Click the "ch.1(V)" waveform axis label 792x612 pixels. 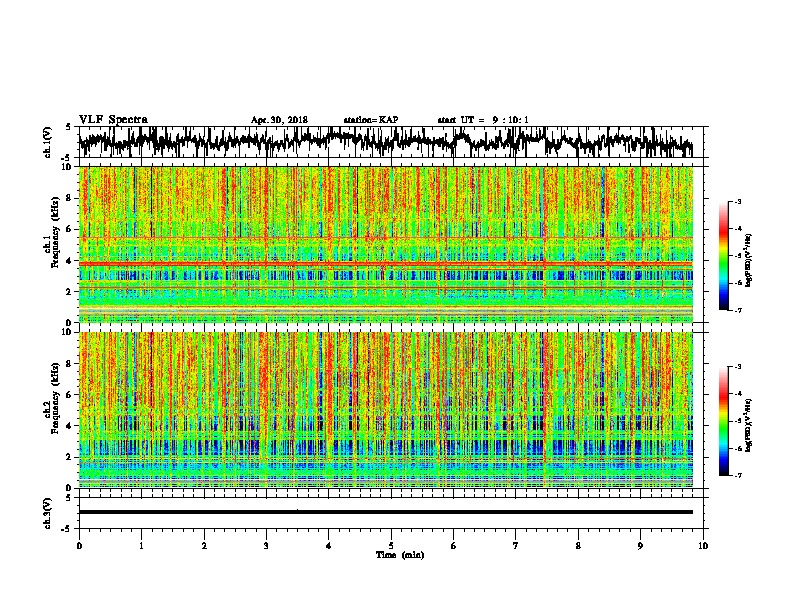pyautogui.click(x=47, y=142)
